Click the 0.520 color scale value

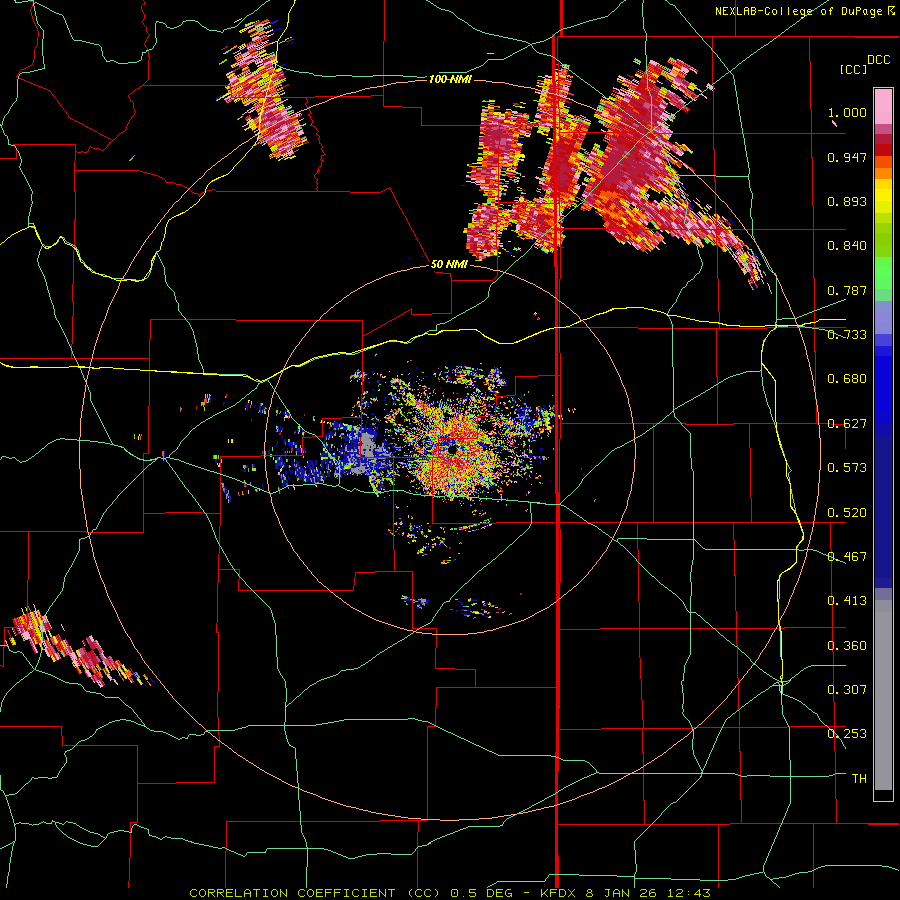(847, 513)
